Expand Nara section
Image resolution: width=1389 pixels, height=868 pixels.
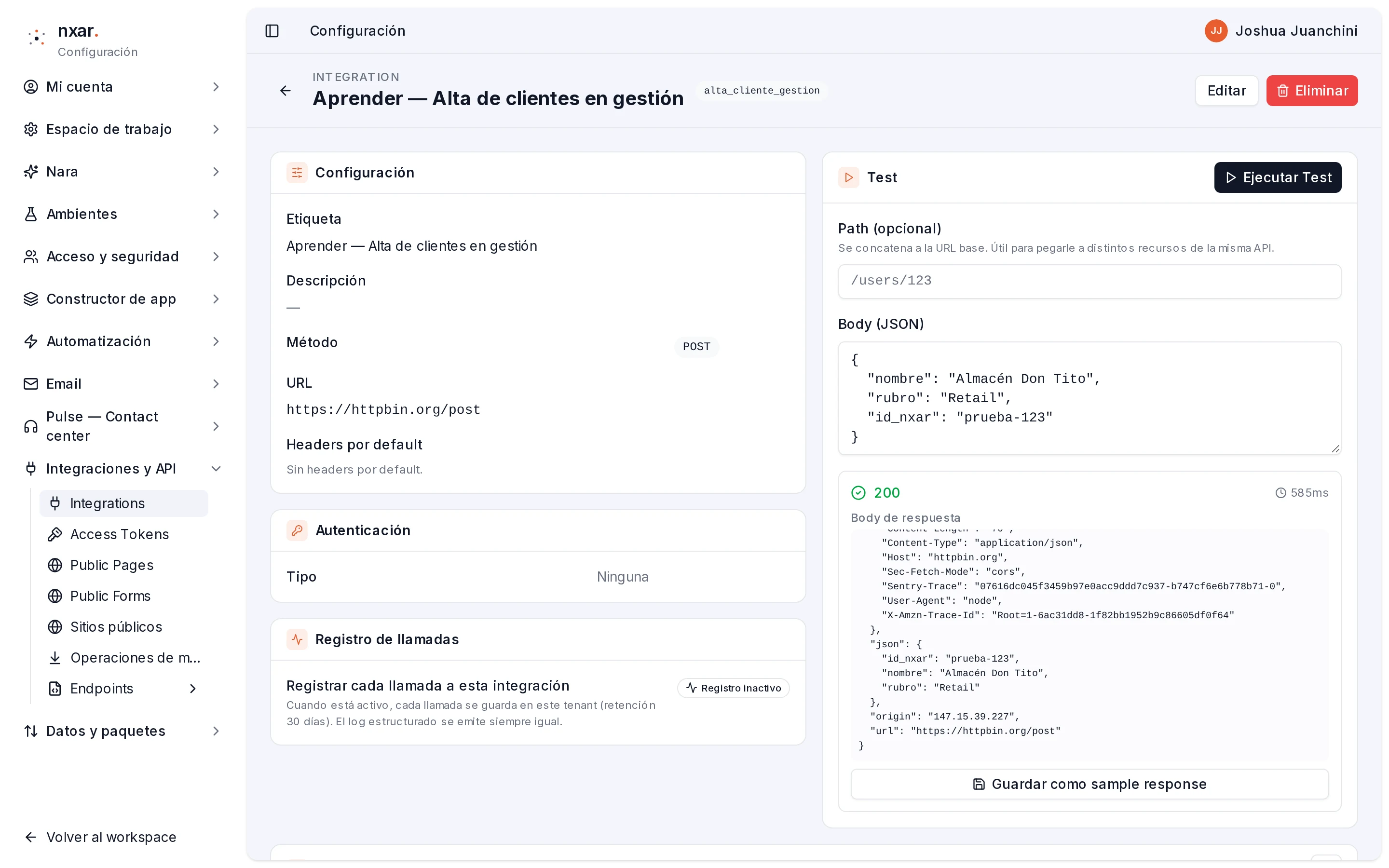click(123, 172)
